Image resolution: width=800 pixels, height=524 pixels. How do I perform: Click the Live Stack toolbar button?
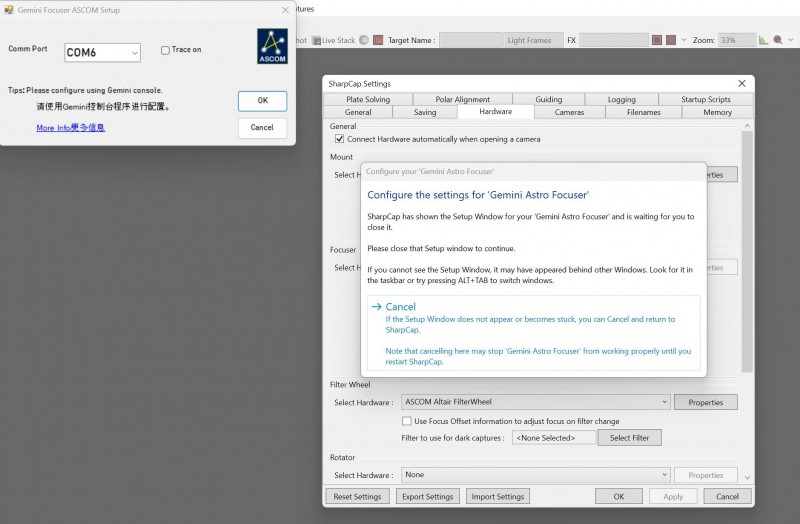click(x=334, y=40)
